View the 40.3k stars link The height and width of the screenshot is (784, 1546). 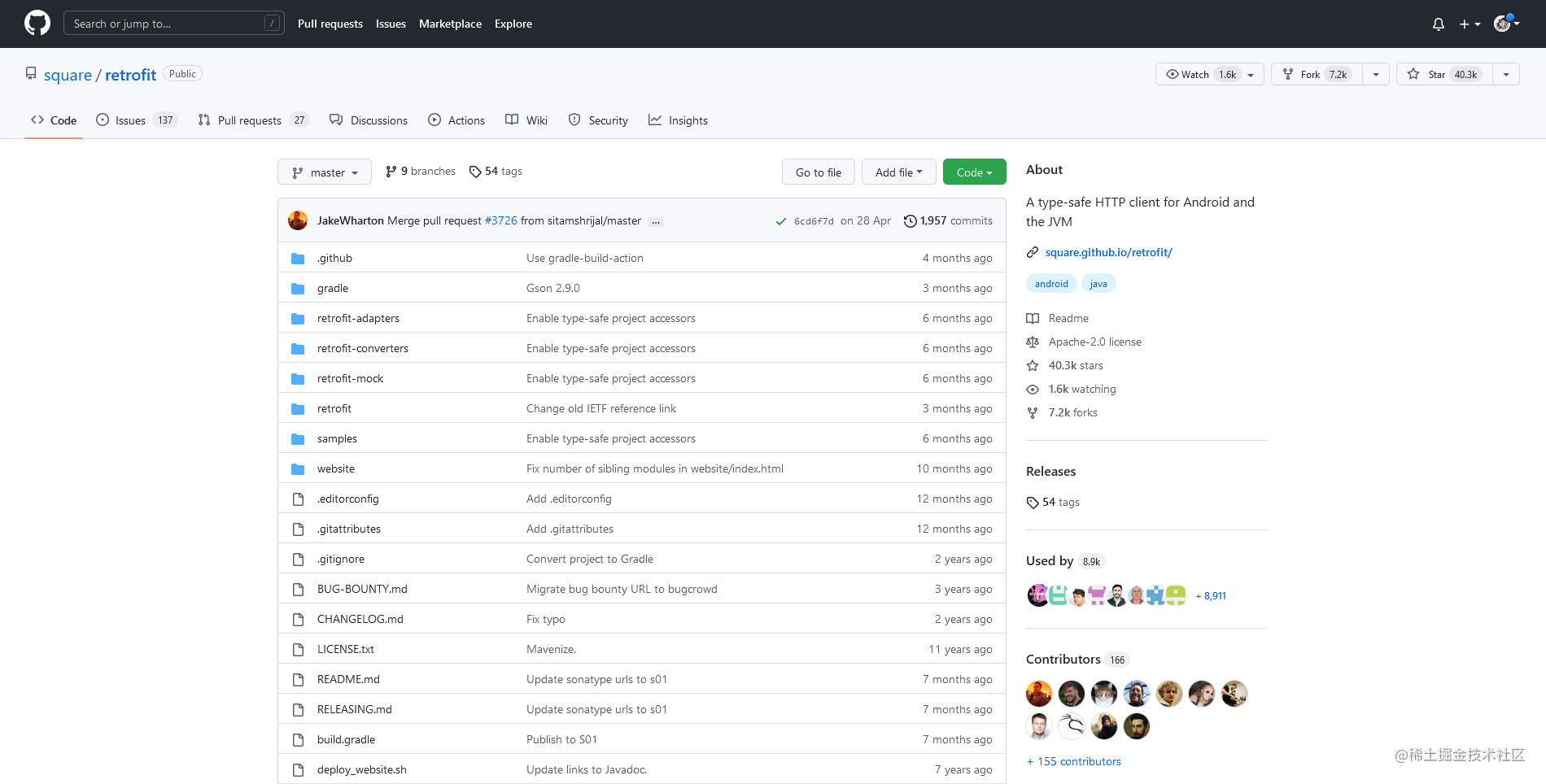[1065, 365]
